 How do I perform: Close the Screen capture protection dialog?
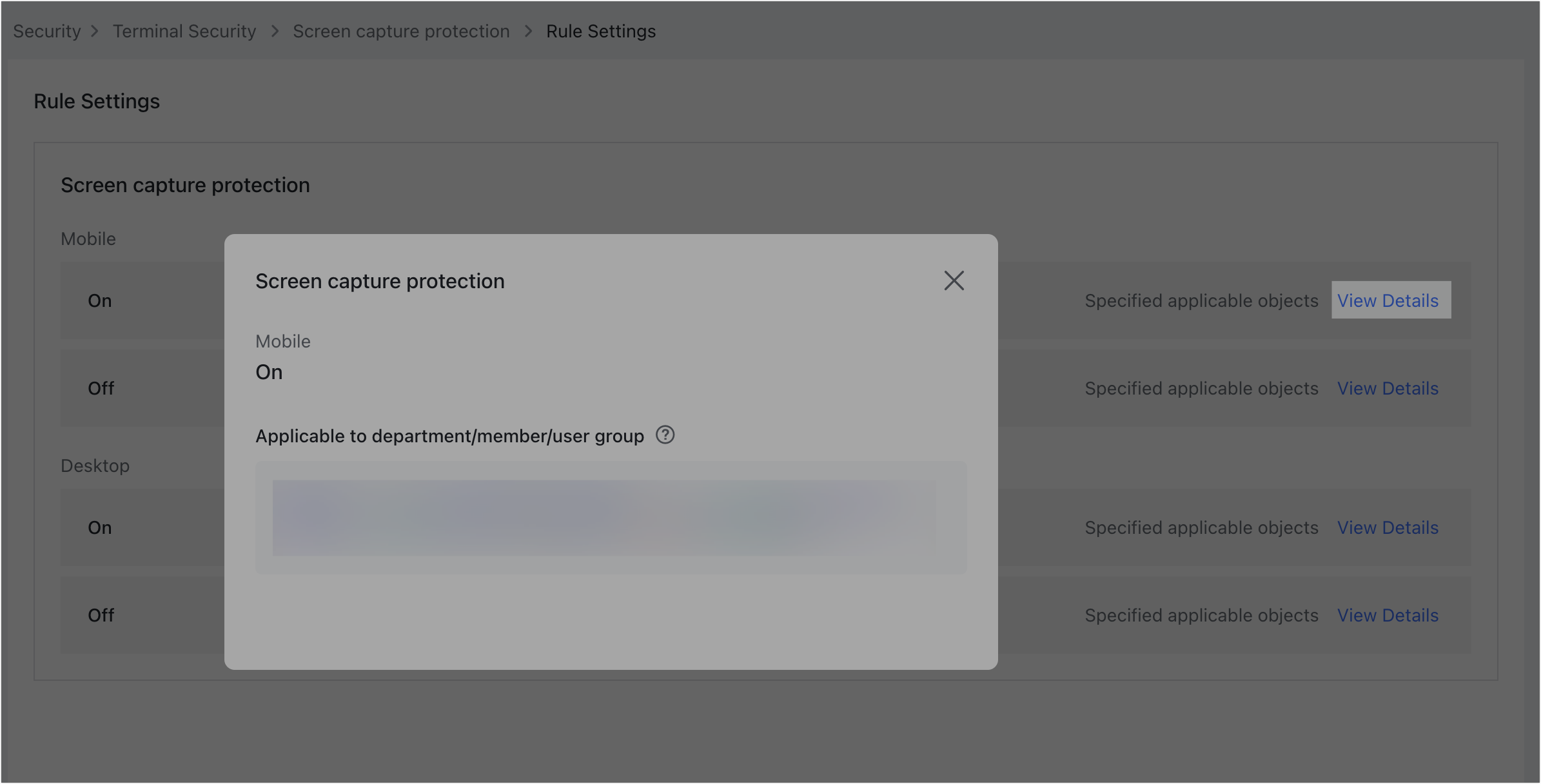click(954, 280)
